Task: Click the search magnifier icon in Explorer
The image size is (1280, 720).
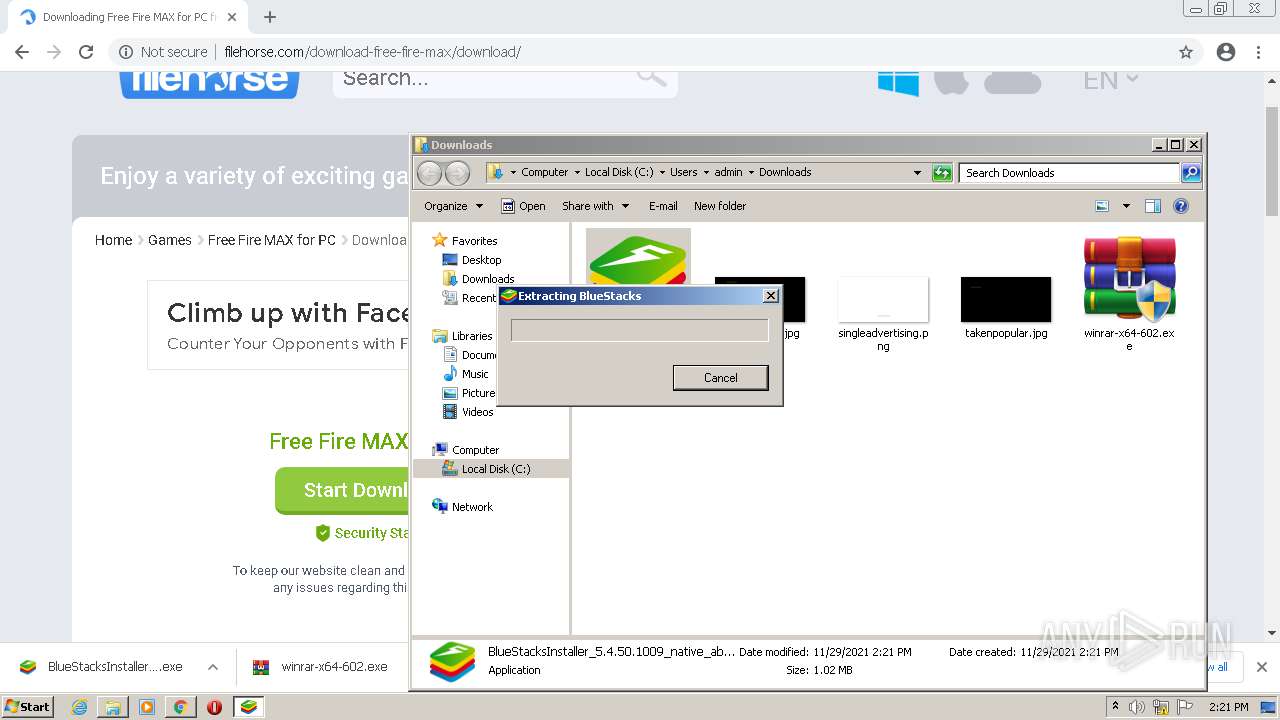Action: tap(1190, 173)
